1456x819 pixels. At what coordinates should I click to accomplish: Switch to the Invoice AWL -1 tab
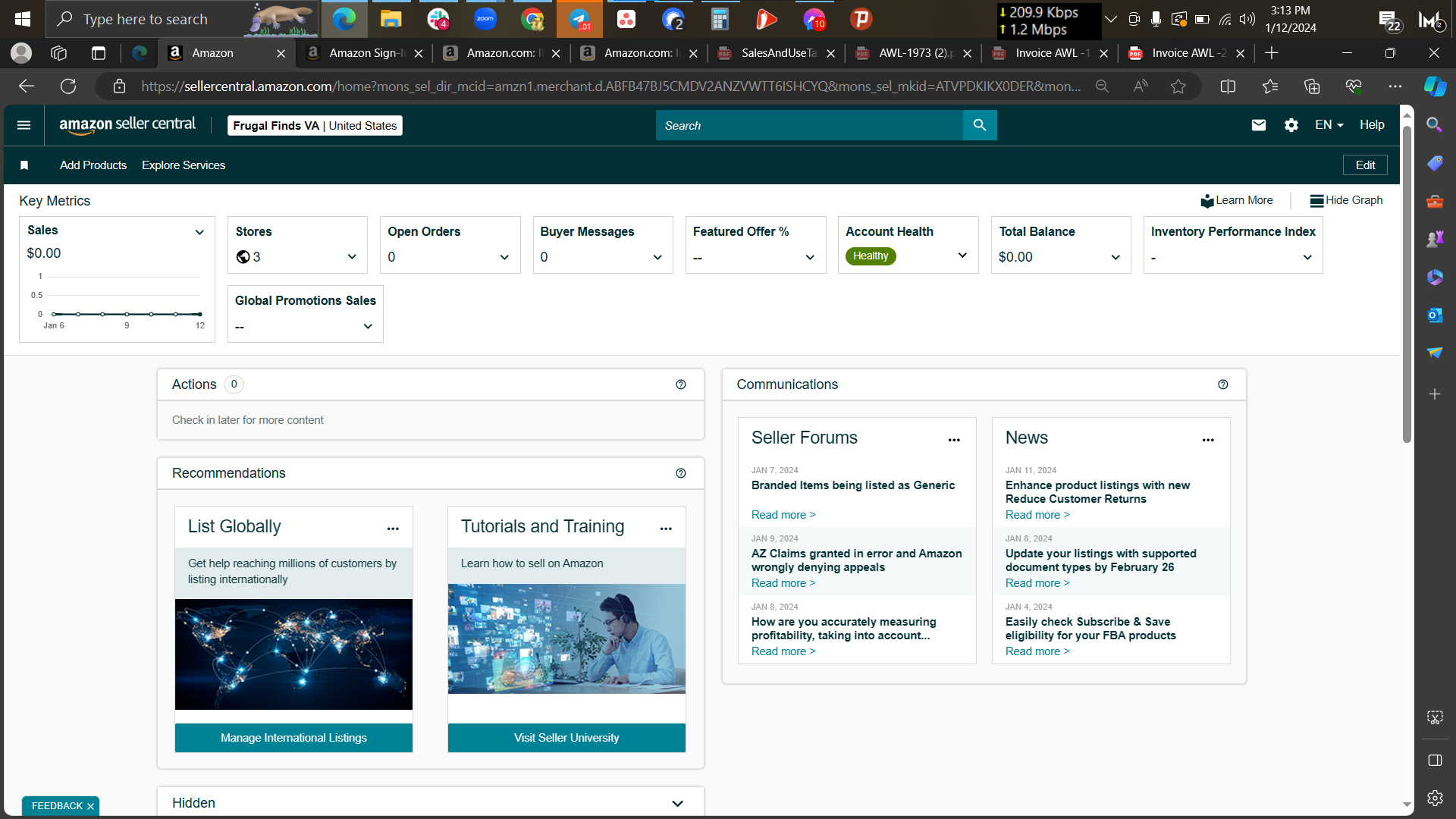click(x=1049, y=53)
